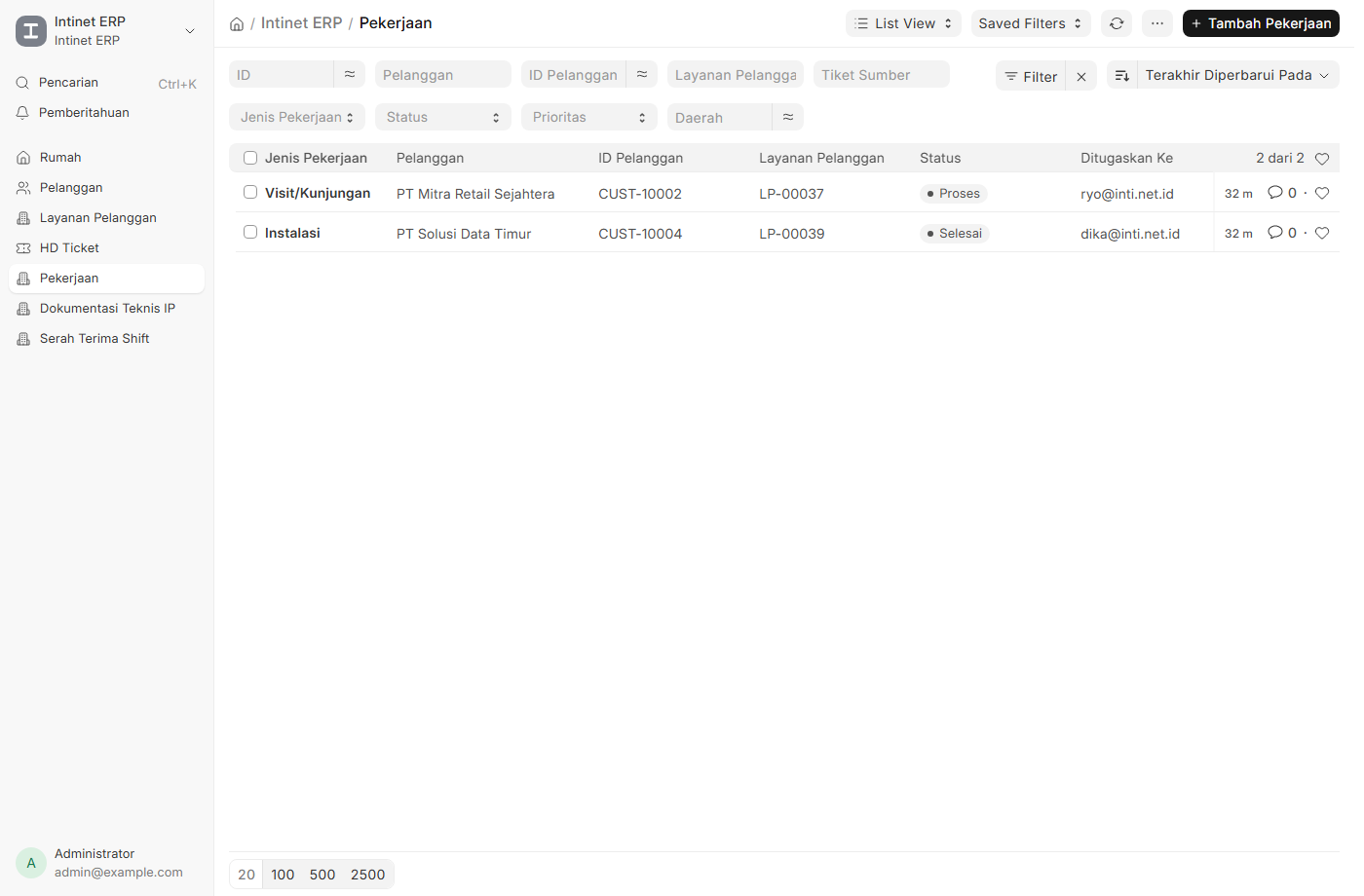Click the ID Pelanggan approximate-match icon
1364x896 pixels.
(x=642, y=74)
